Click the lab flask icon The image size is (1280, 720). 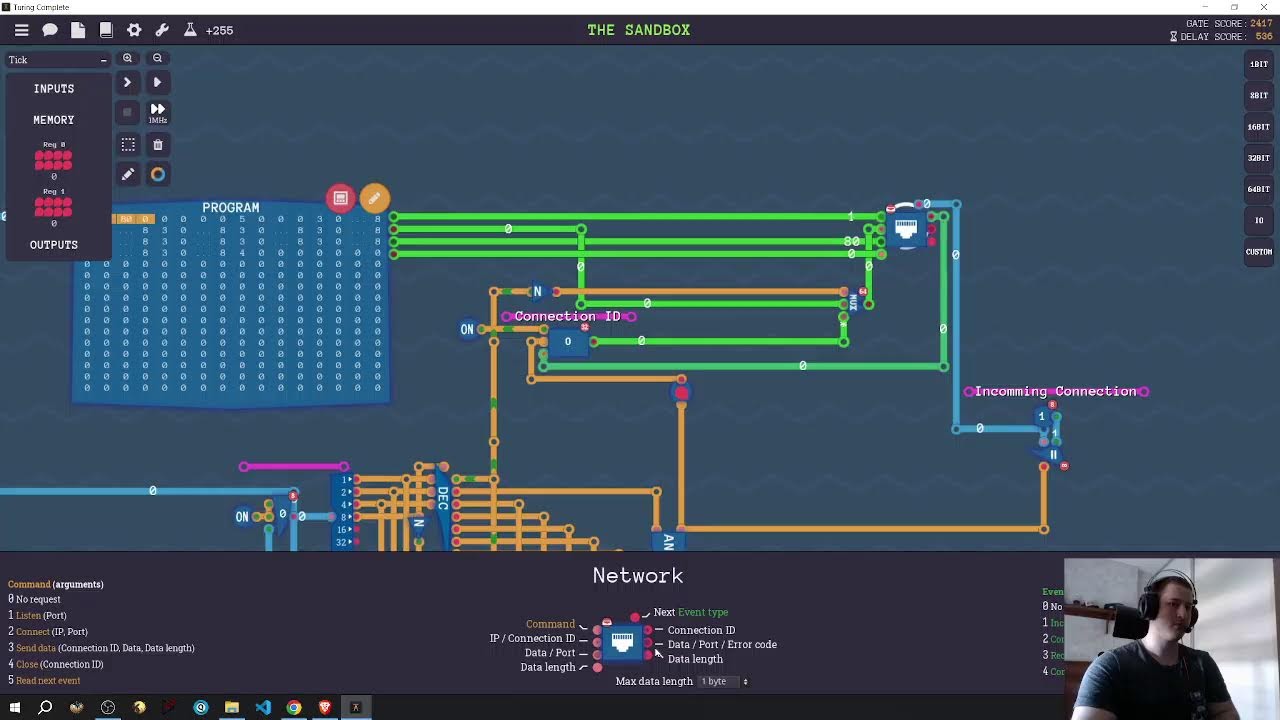(190, 30)
